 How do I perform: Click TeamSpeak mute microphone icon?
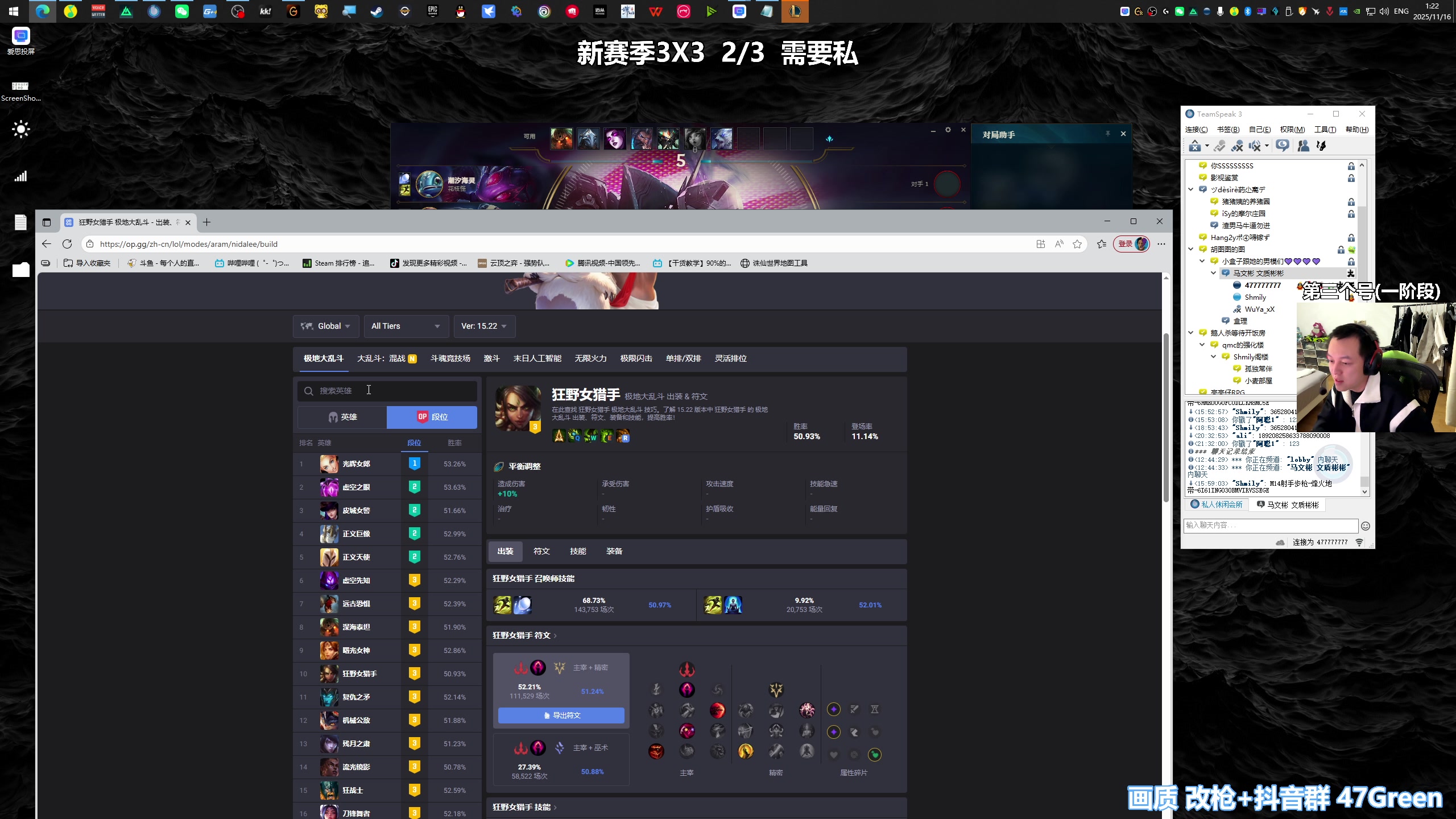(1237, 146)
